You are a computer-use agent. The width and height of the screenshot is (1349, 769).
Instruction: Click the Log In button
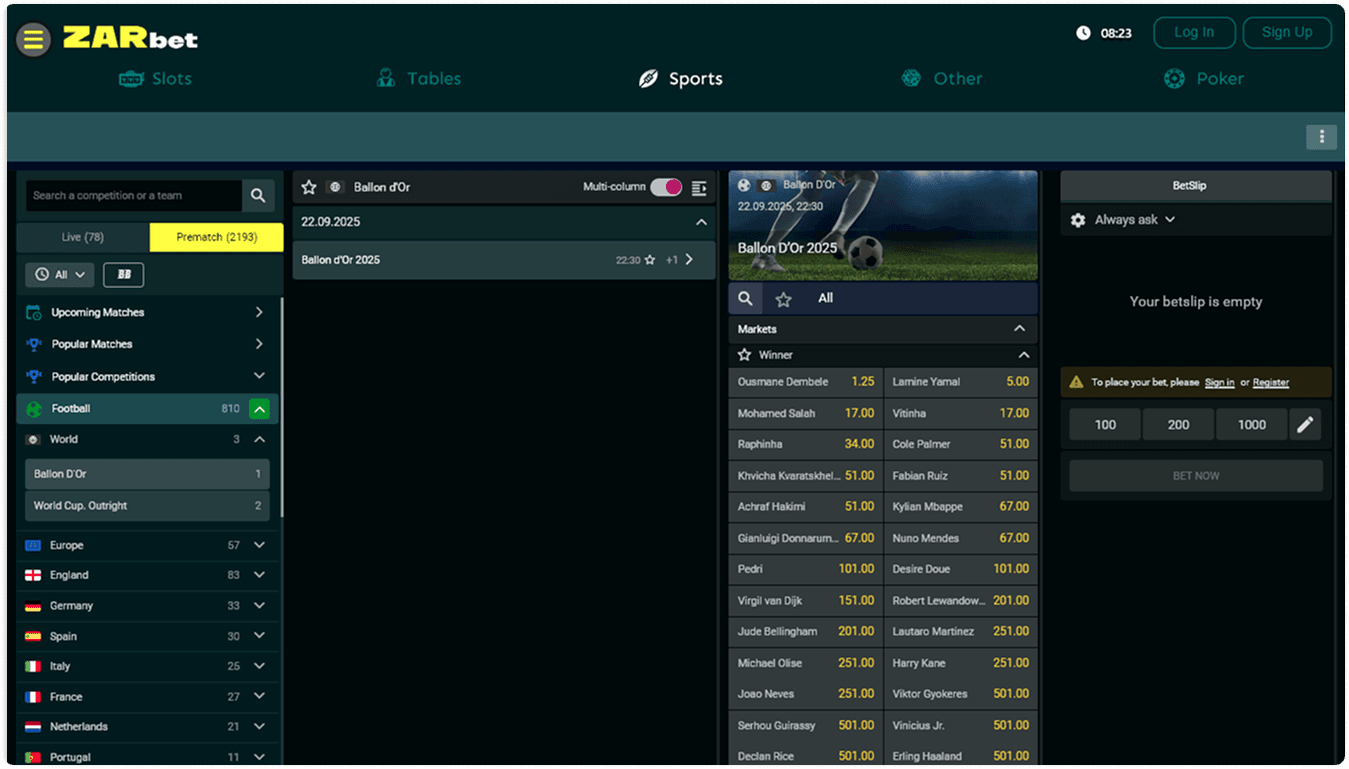[1194, 33]
